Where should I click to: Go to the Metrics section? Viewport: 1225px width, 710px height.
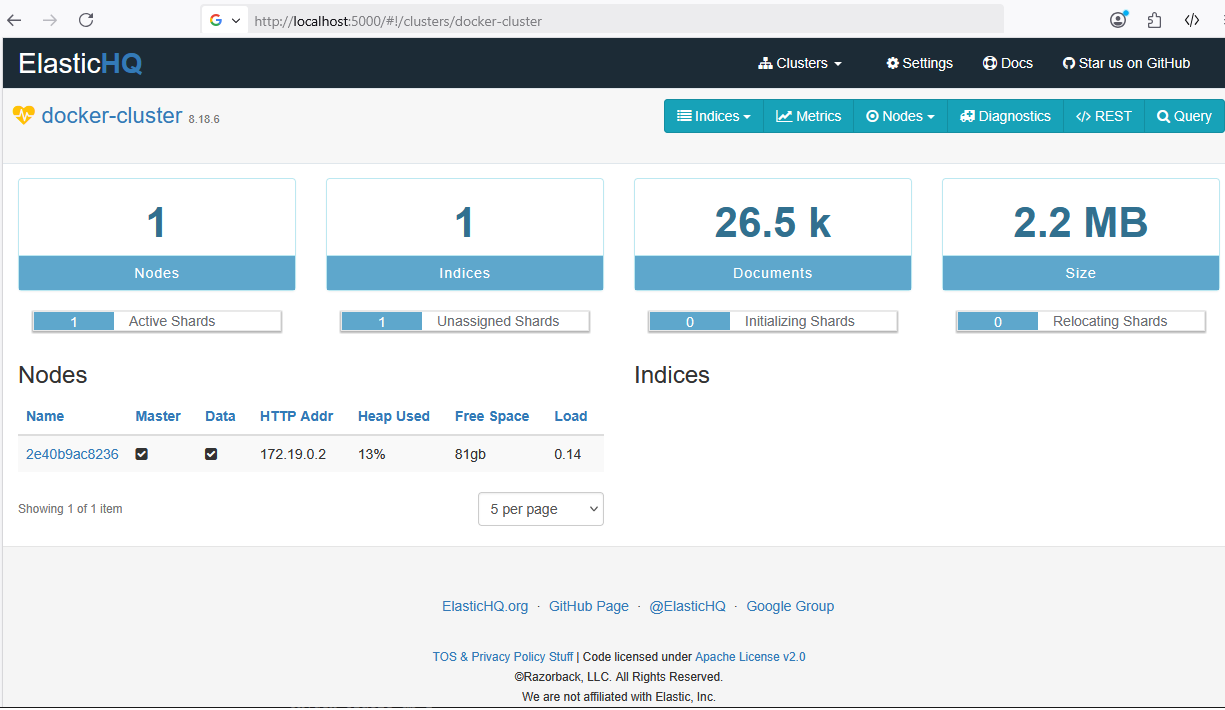point(808,116)
